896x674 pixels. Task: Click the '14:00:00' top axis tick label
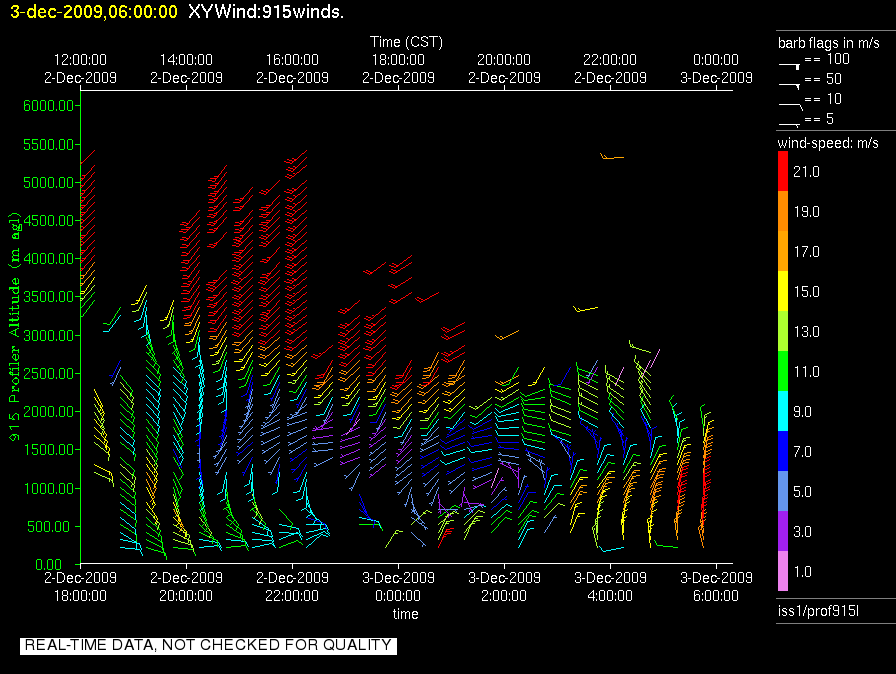tap(186, 60)
